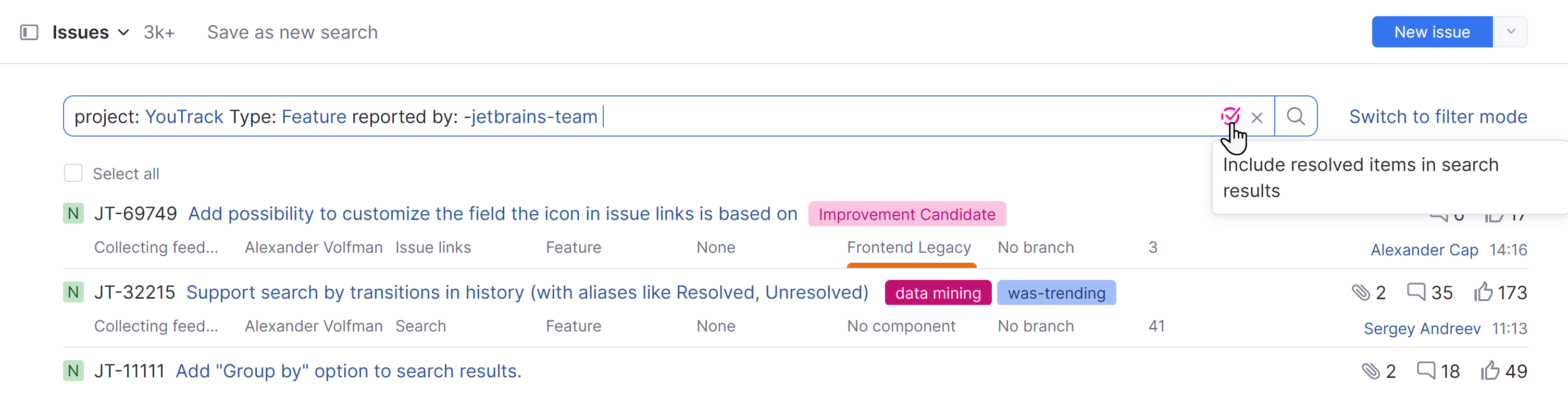Click the N priority icon of JT-69749
Image resolution: width=1568 pixels, height=393 pixels.
coord(73,214)
